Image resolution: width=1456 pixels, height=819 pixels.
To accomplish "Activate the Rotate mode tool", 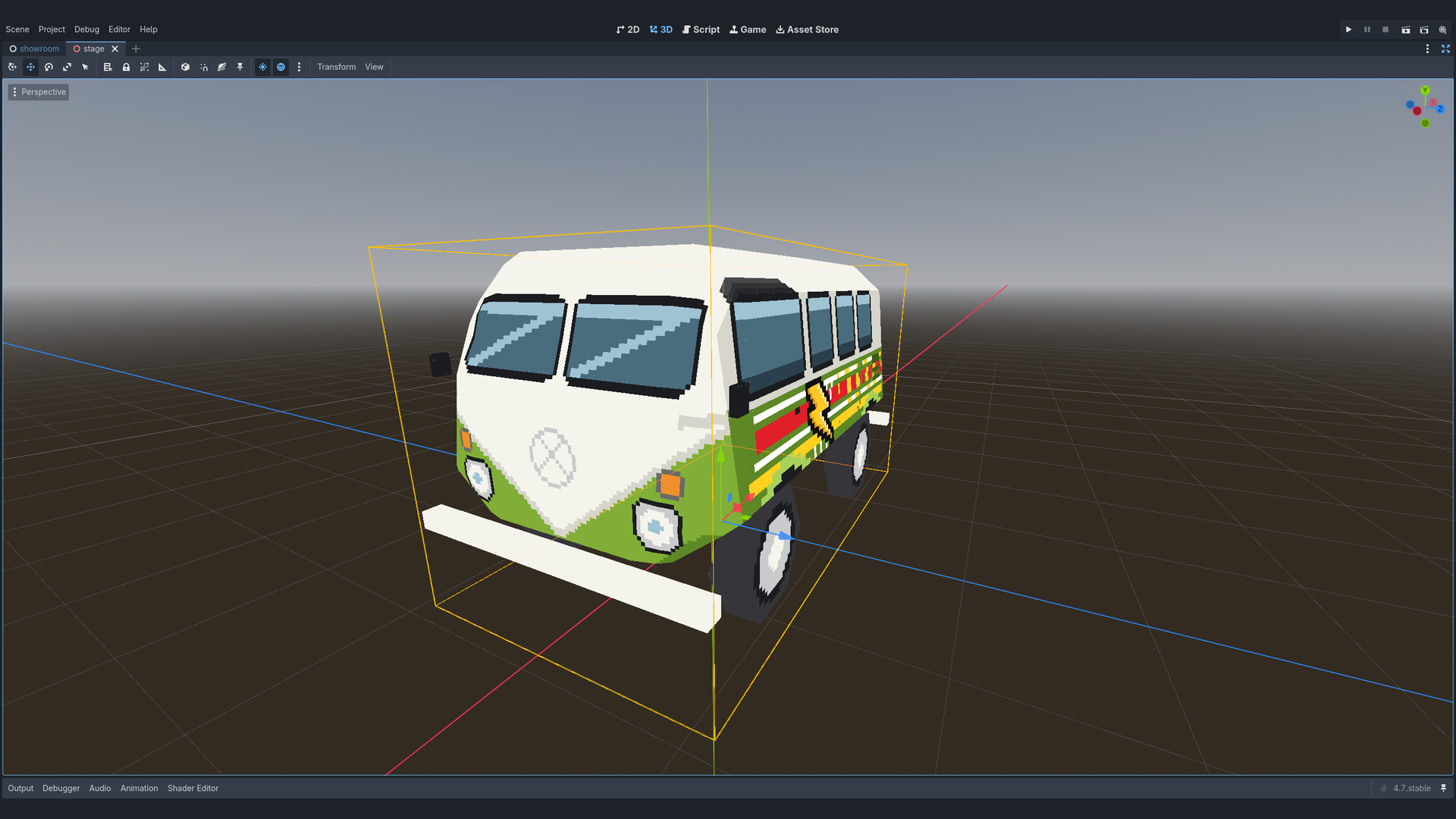I will (x=49, y=67).
